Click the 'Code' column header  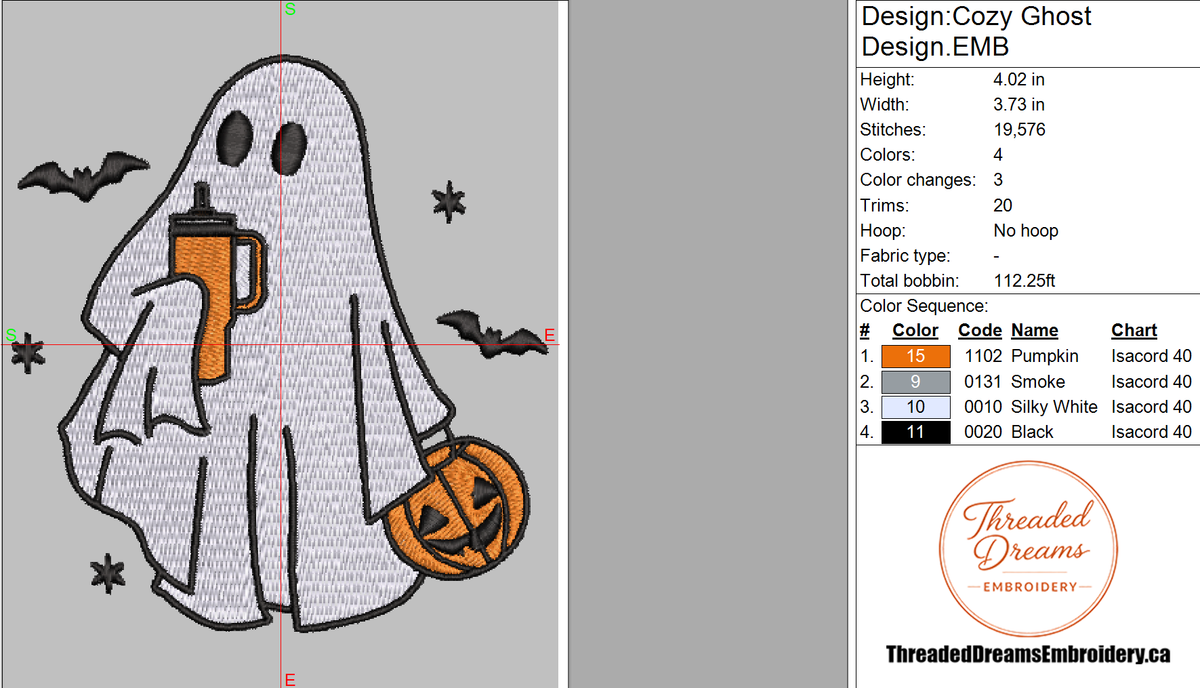[x=980, y=331]
